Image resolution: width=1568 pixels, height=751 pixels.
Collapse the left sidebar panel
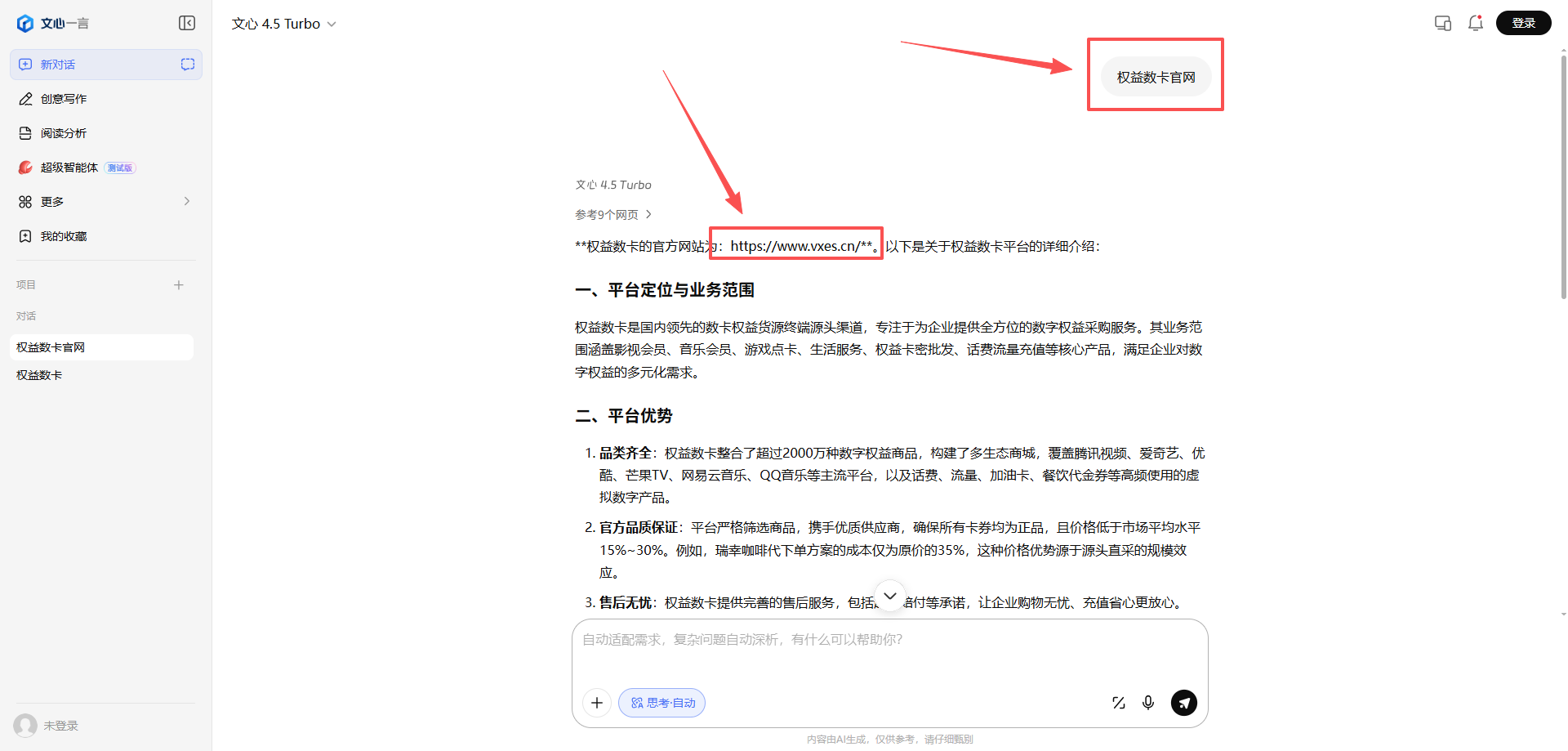coord(186,23)
